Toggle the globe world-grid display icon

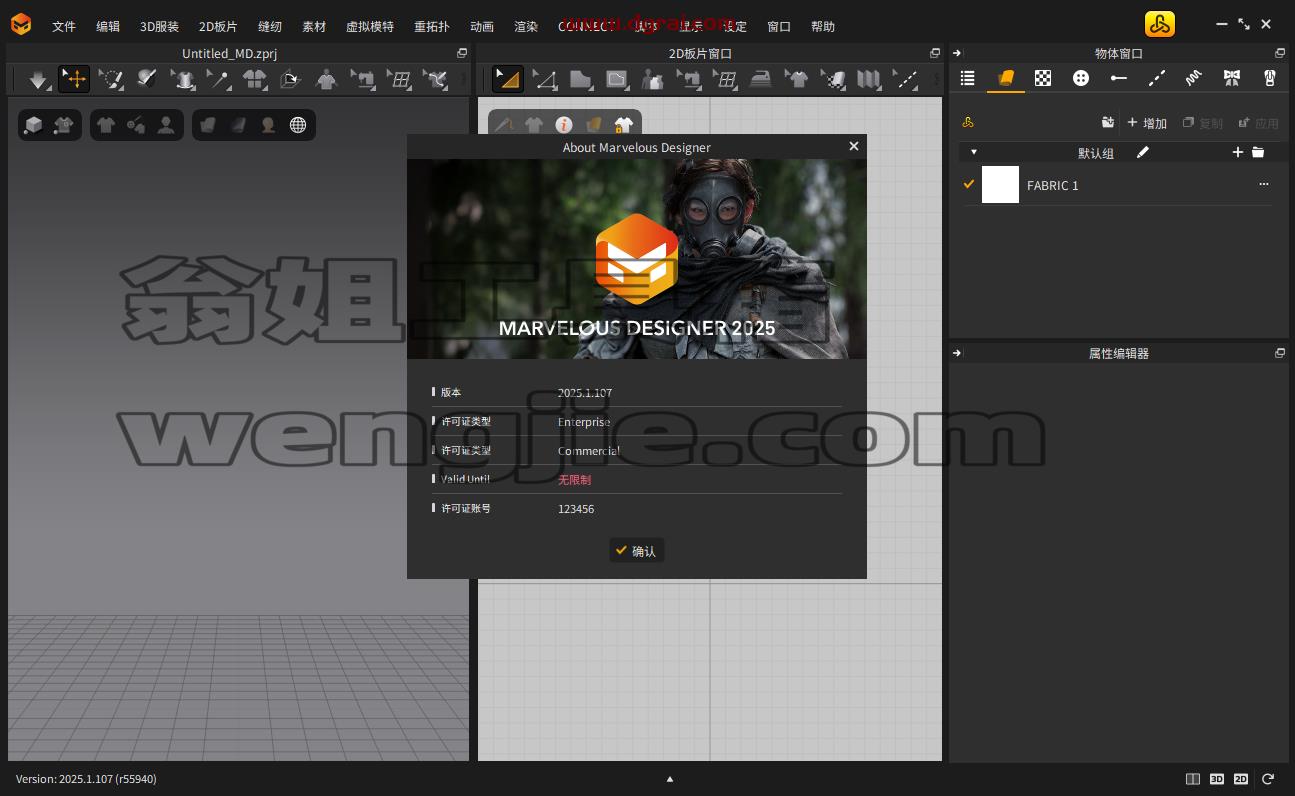298,125
